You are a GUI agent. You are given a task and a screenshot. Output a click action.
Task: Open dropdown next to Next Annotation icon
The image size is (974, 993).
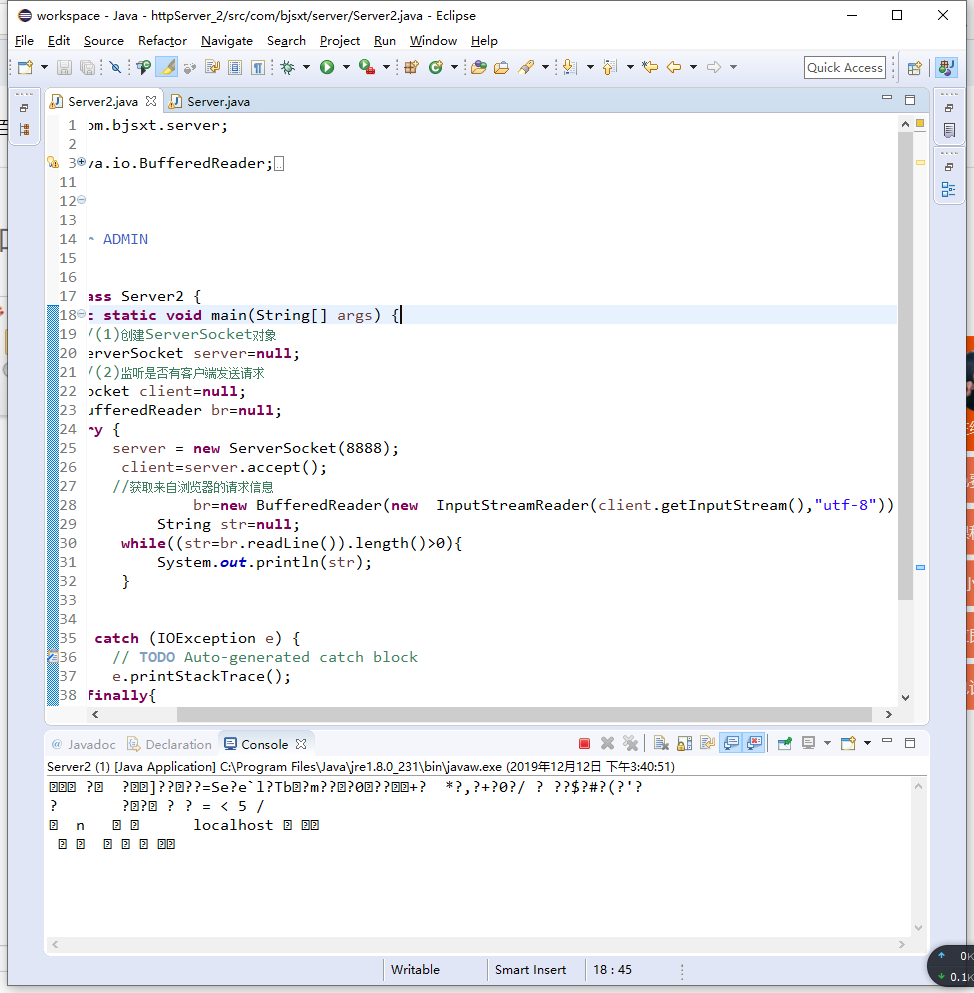click(590, 67)
